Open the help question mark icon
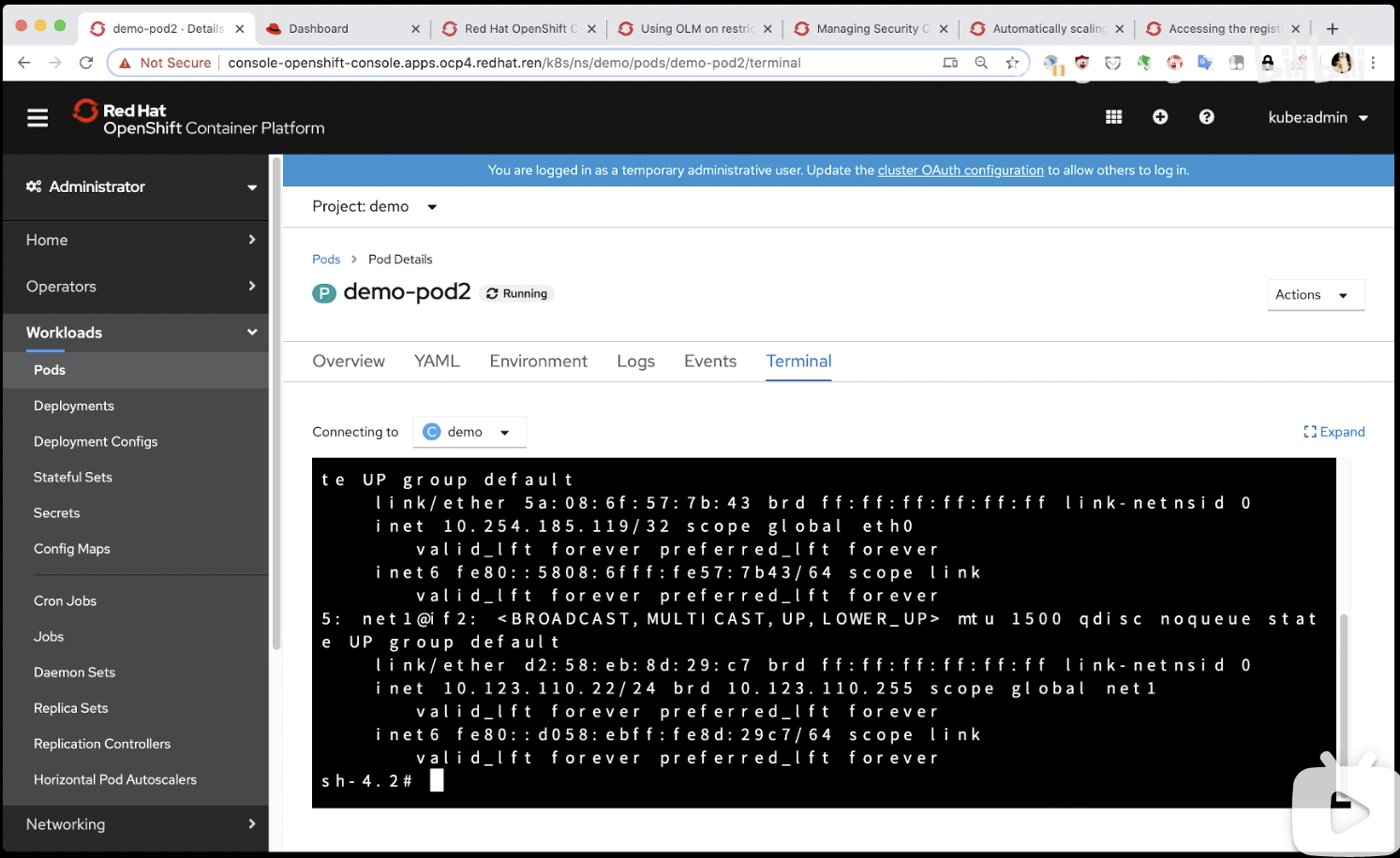The height and width of the screenshot is (858, 1400). point(1207,117)
